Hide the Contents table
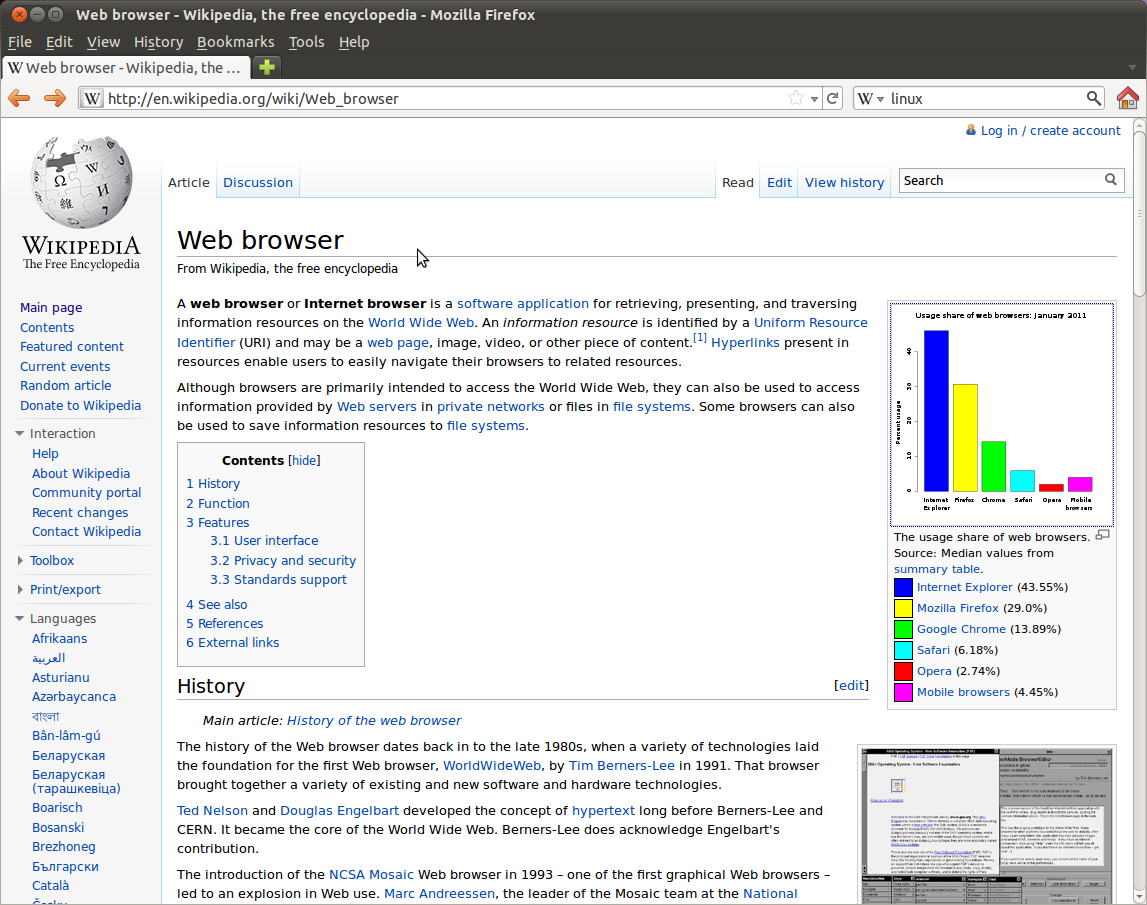The width and height of the screenshot is (1147, 905). pos(304,460)
